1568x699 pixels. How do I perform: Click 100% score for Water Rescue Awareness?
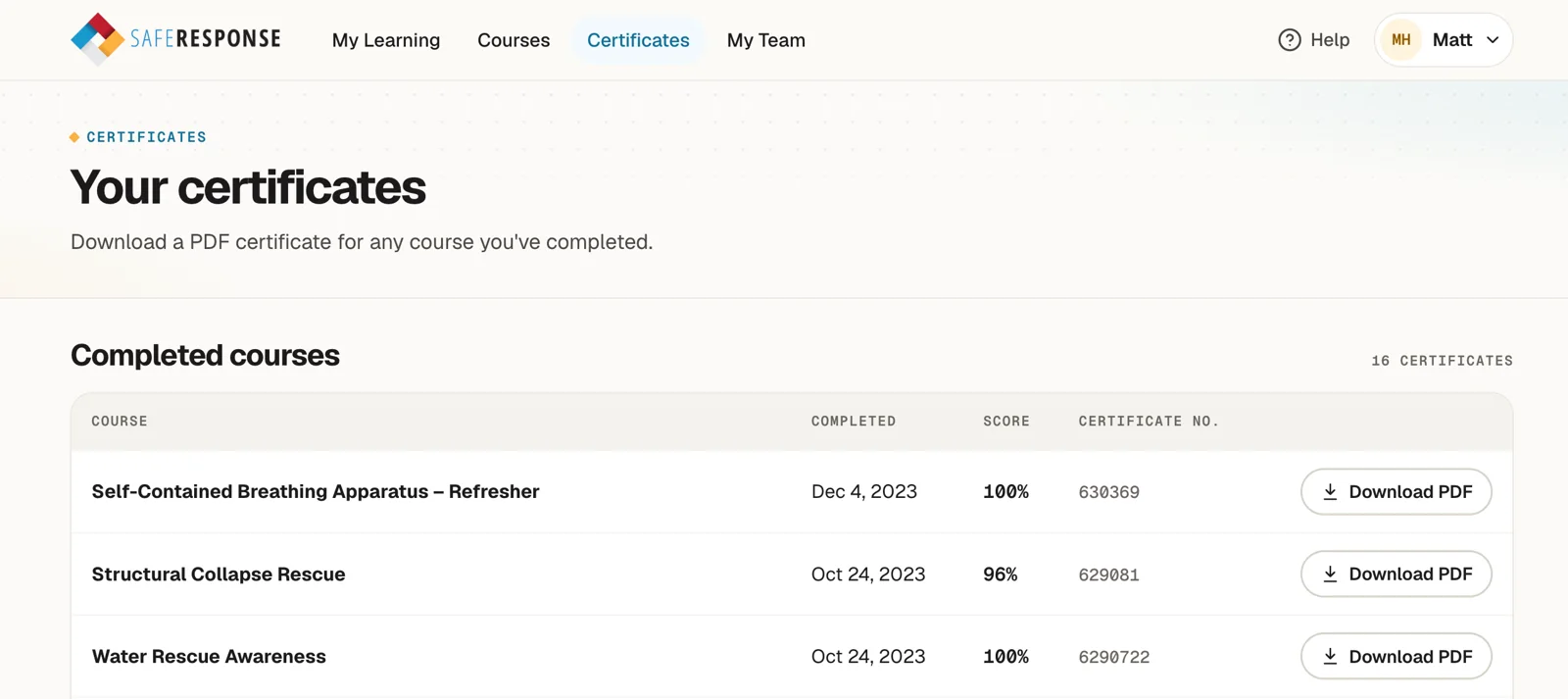pyautogui.click(x=1006, y=656)
